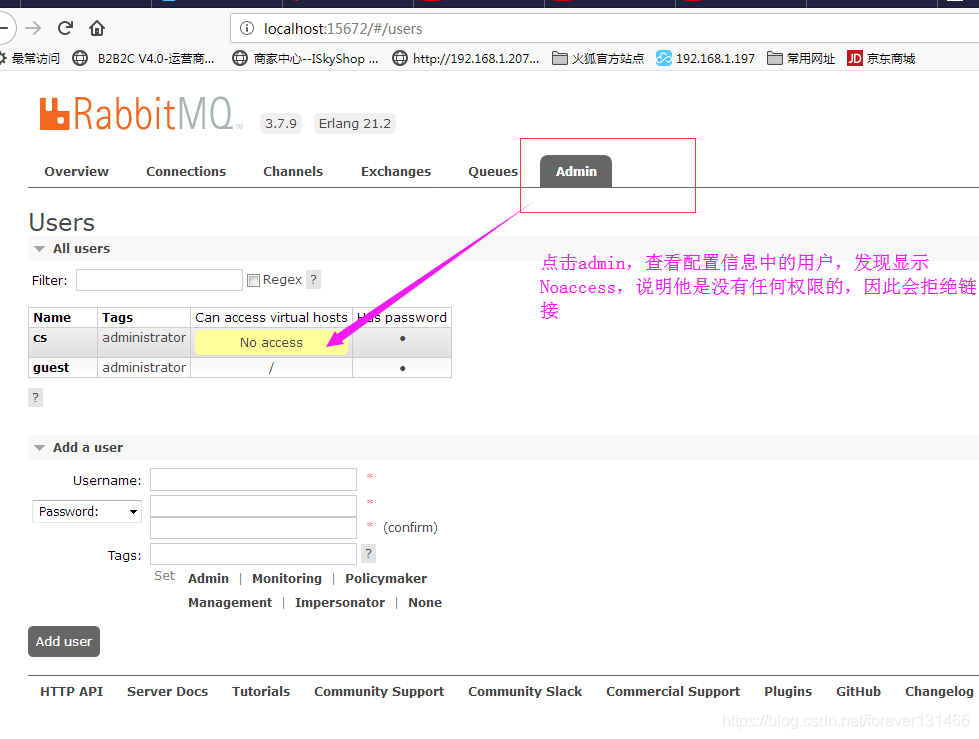Switch to the Queues tab
Viewport: 979px width, 739px height.
point(493,172)
